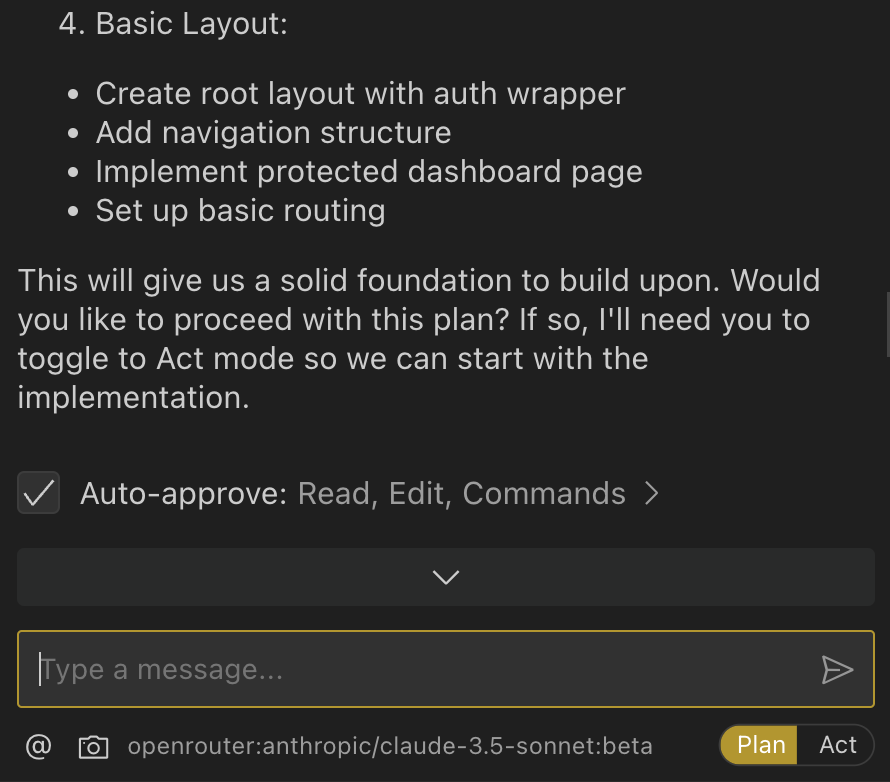Click the chat scrollbar on the right edge
Image resolution: width=890 pixels, height=782 pixels.
coord(886,325)
